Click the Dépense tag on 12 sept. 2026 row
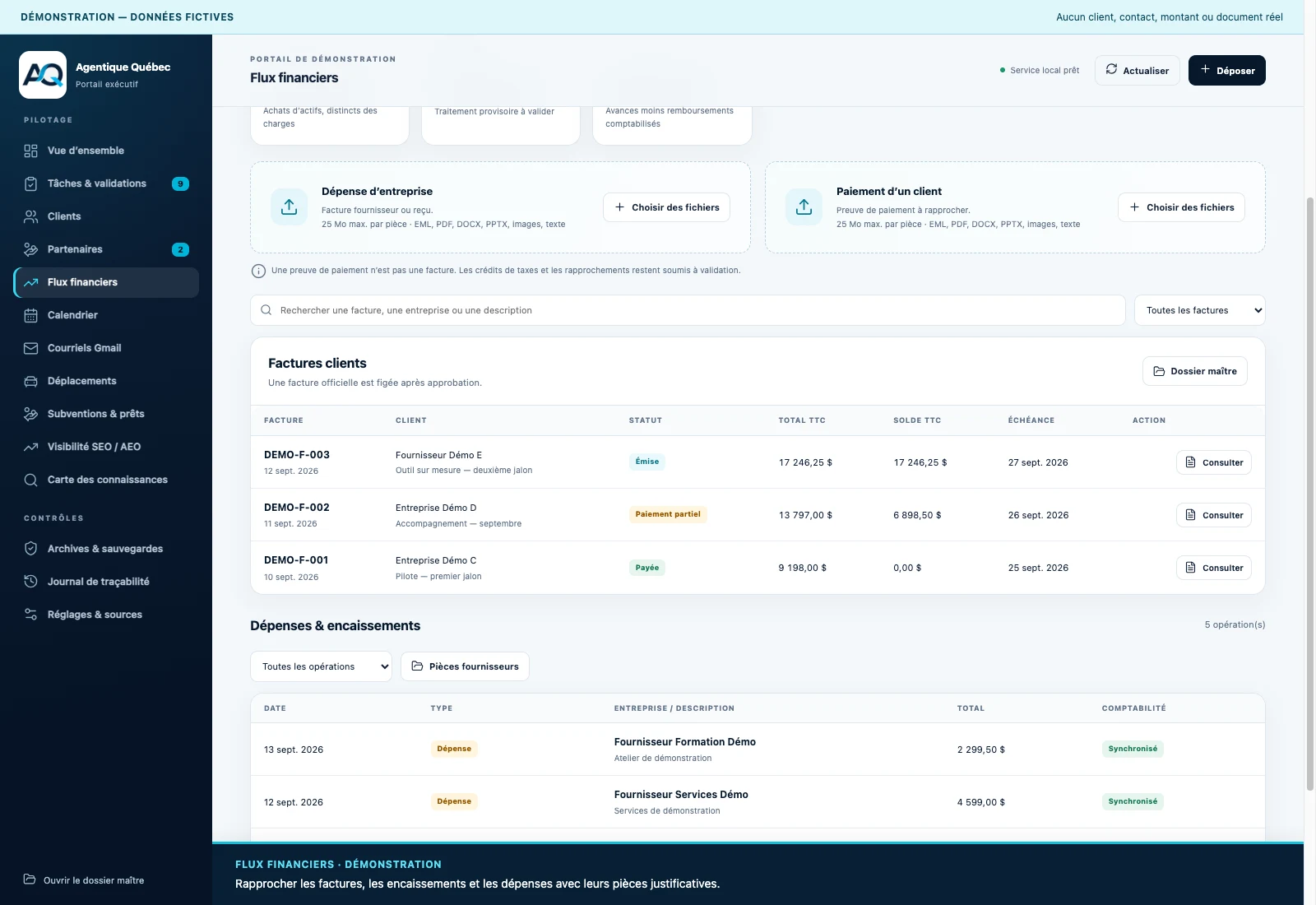The width and height of the screenshot is (1316, 905). tap(454, 801)
